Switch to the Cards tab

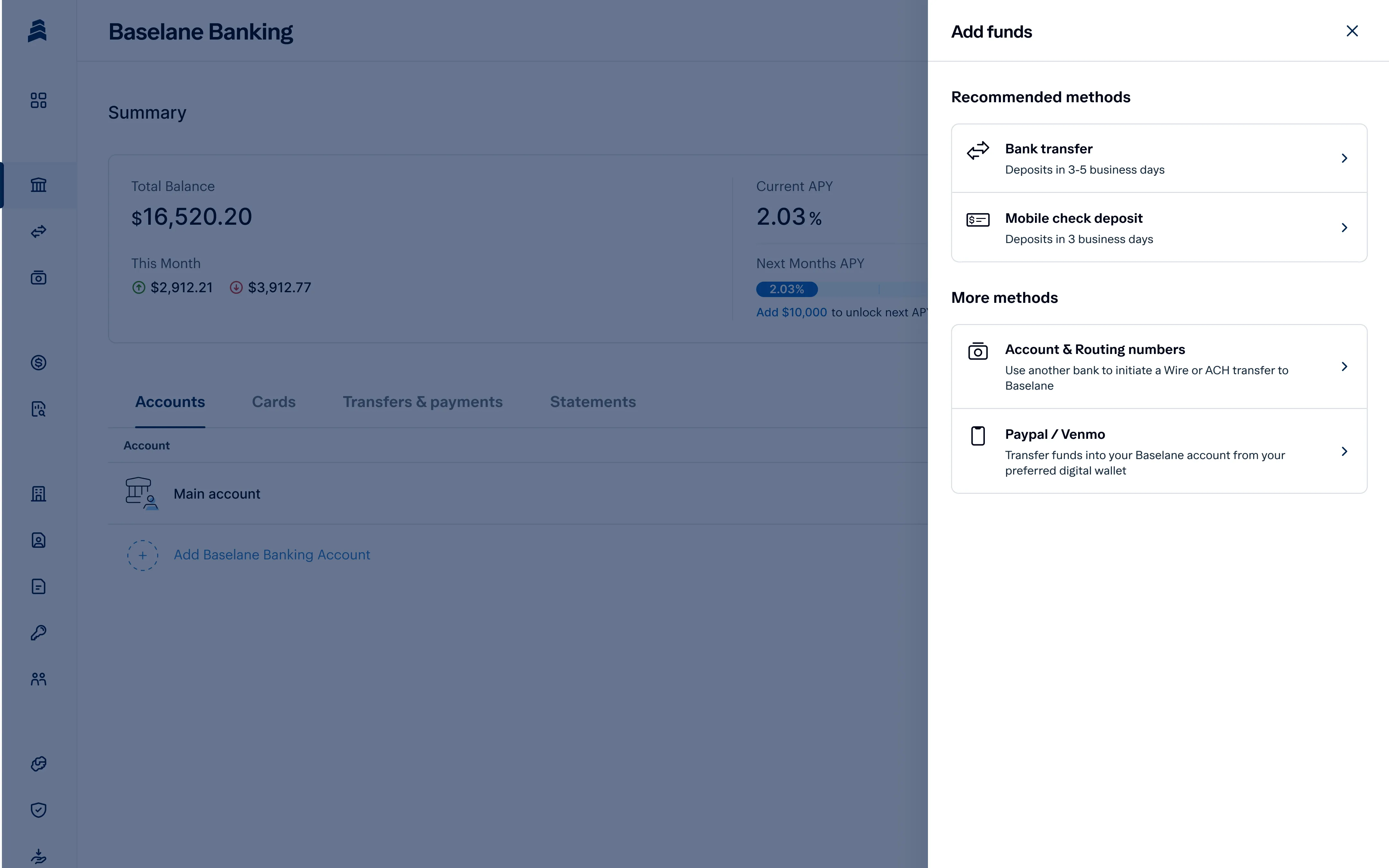pyautogui.click(x=274, y=402)
